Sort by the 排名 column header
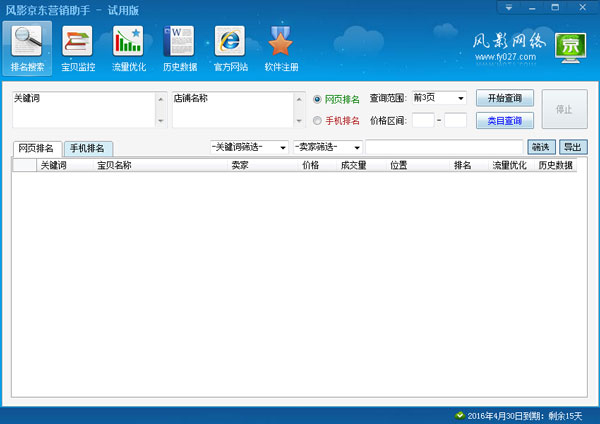This screenshot has width=600, height=424. [x=469, y=165]
